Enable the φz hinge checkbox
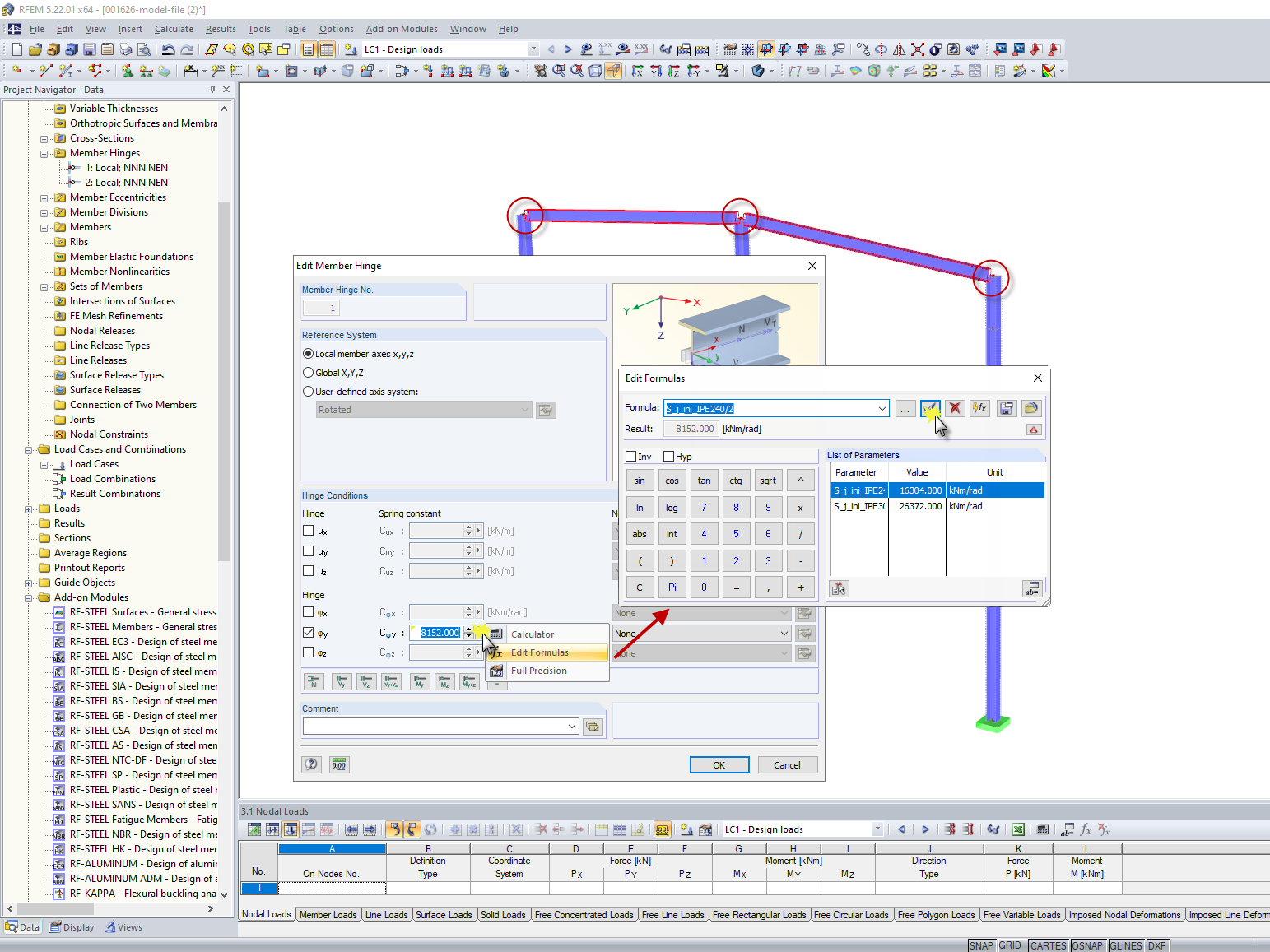1270x952 pixels. 308,652
